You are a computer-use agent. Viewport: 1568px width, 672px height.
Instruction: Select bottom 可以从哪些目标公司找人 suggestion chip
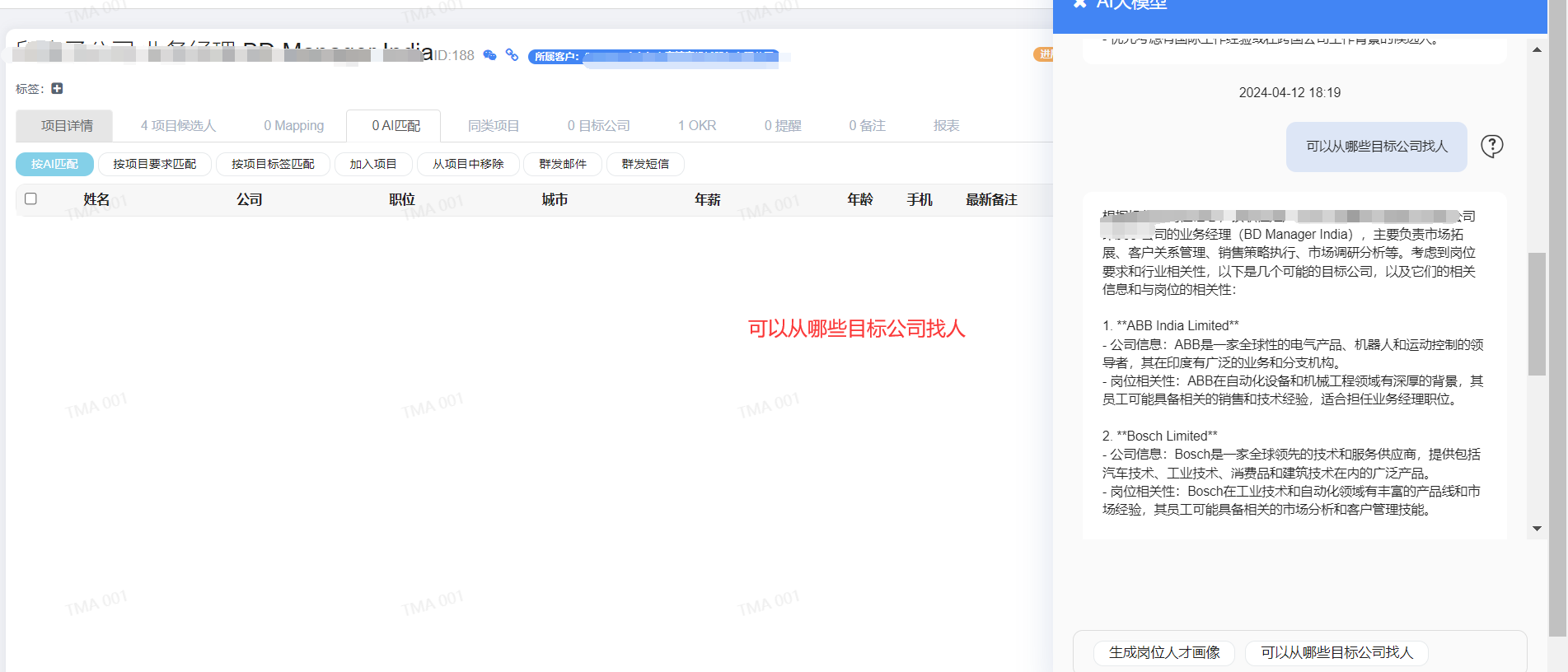click(x=1336, y=652)
